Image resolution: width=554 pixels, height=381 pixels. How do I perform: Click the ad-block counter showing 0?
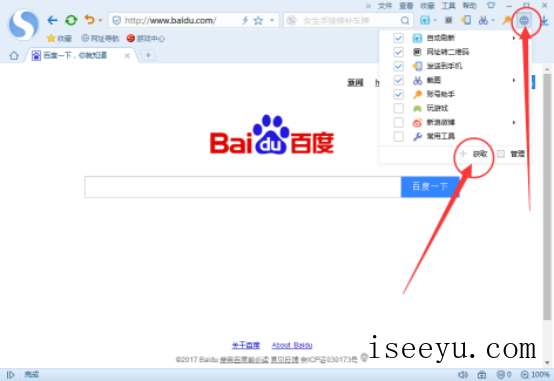click(504, 374)
